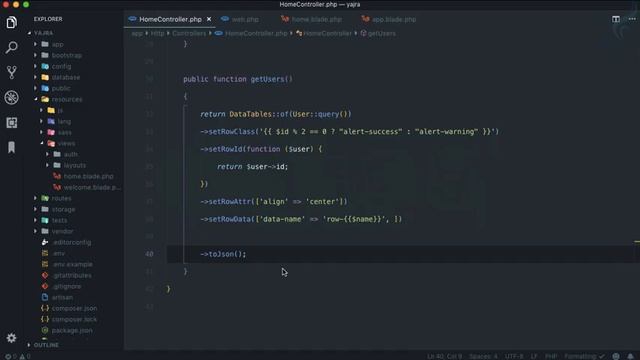
Task: Open the Source Control view
Action: 11,72
